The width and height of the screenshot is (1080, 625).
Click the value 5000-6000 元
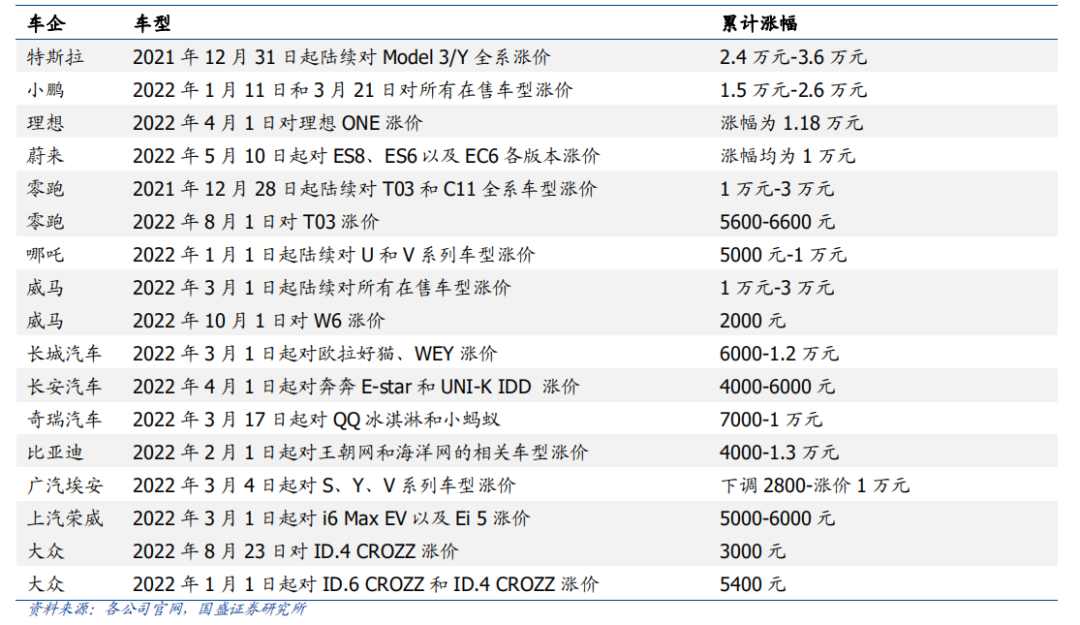point(777,518)
